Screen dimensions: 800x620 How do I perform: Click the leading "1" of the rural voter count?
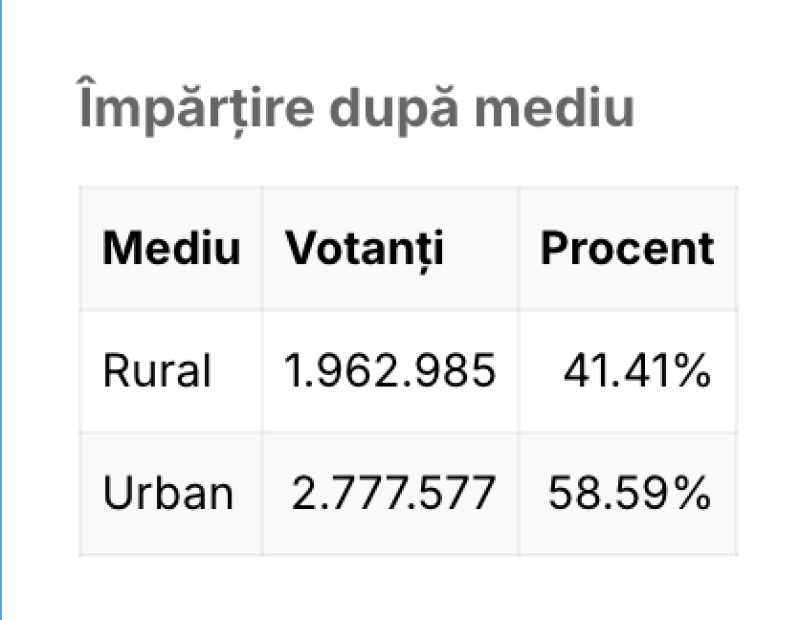point(293,370)
